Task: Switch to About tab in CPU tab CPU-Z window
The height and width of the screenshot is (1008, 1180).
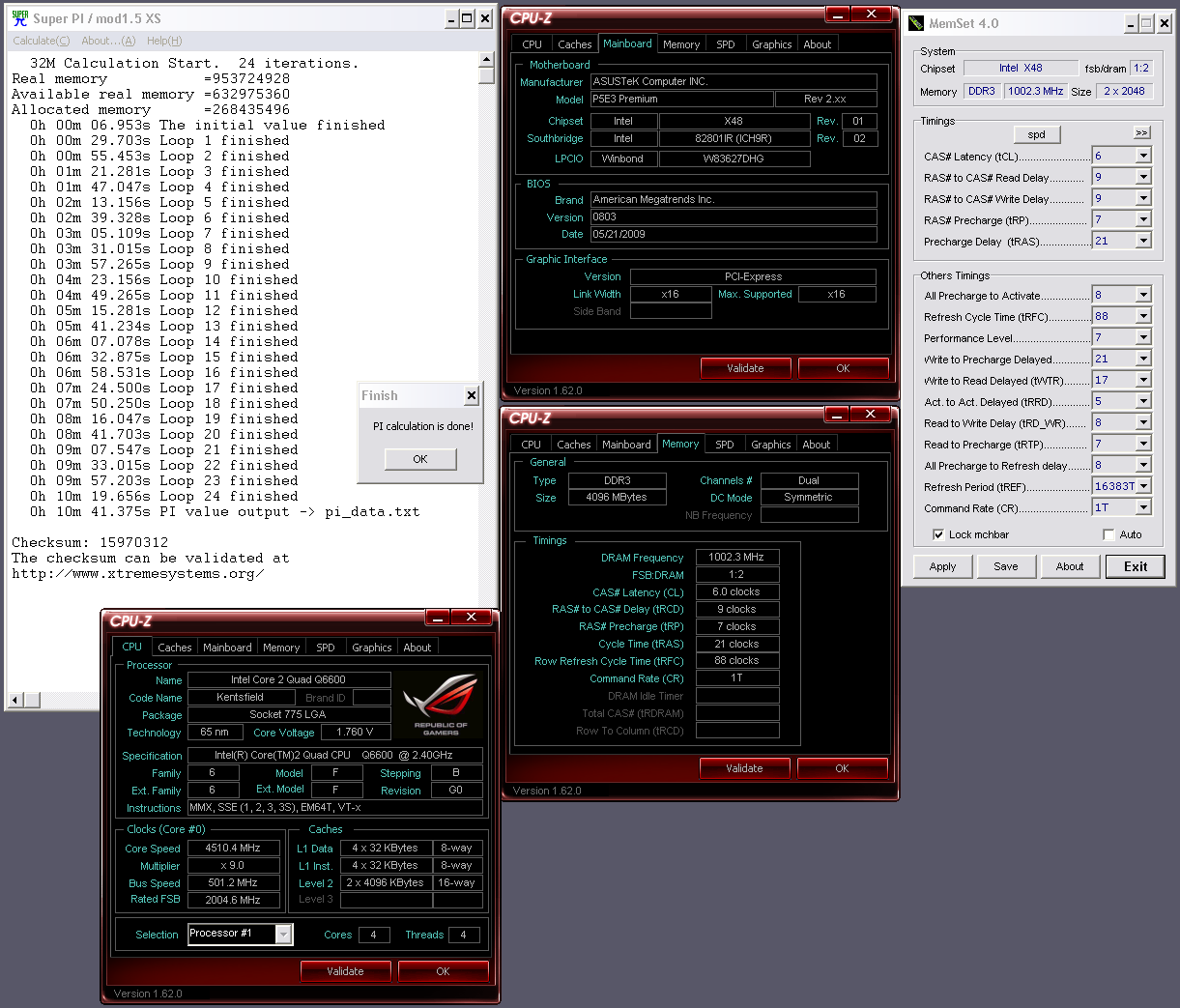Action: pos(417,648)
